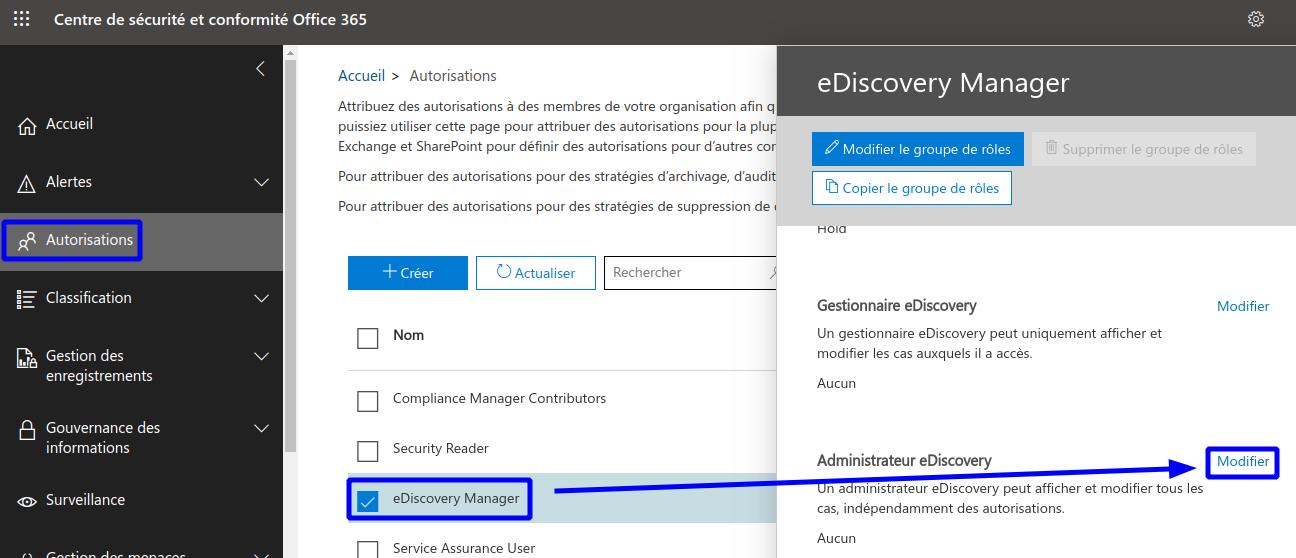Screen dimensions: 1296x558
Task: Click Modifier le groupe de rôles
Action: click(x=918, y=149)
